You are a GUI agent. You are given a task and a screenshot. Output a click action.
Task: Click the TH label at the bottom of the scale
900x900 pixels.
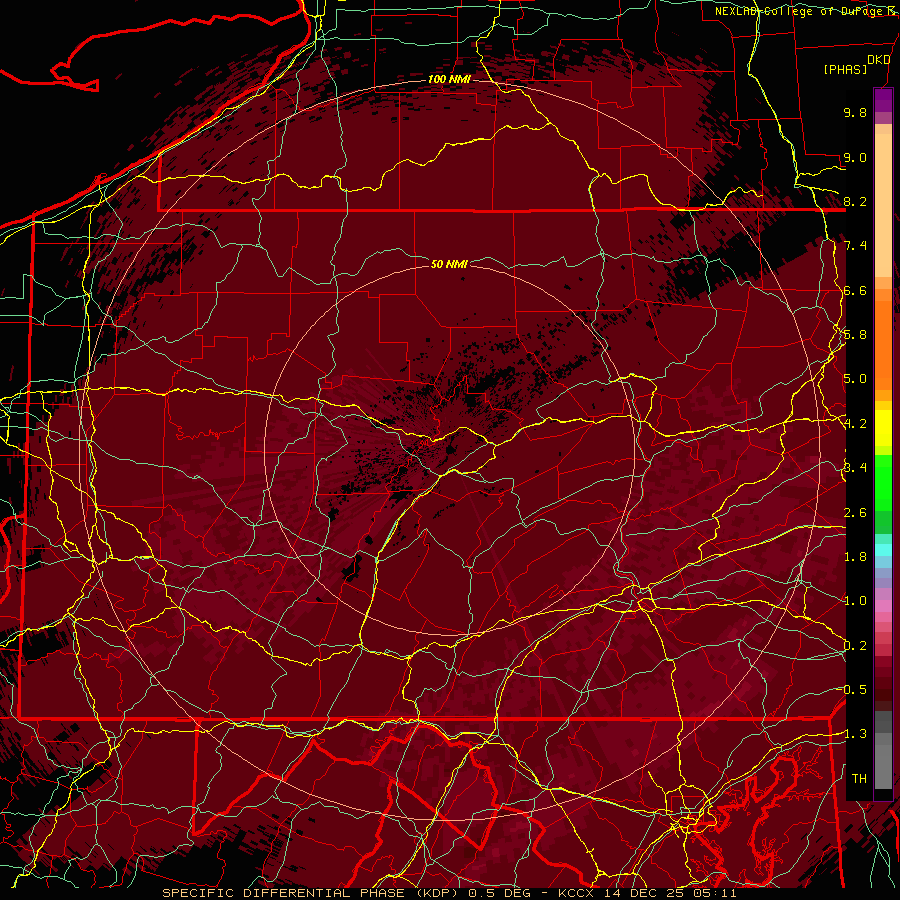click(x=859, y=778)
